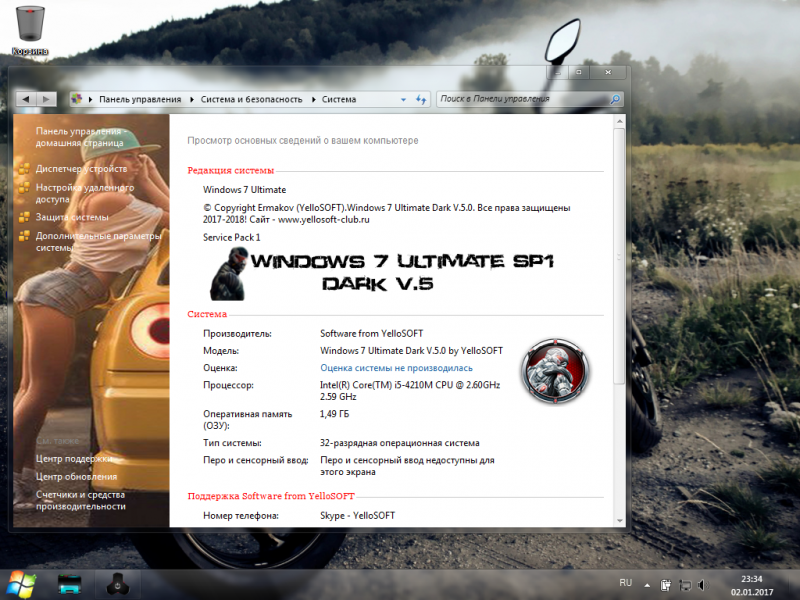The height and width of the screenshot is (600, 800).
Task: Go back with the left arrow button
Action: pos(26,99)
